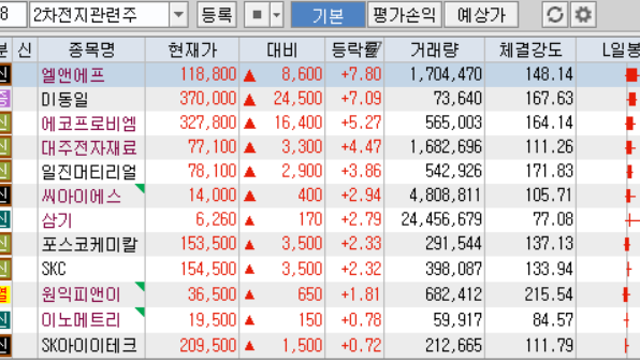640x360 pixels.
Task: Click volume 24,456,679 of 삼기
Action: [441, 220]
